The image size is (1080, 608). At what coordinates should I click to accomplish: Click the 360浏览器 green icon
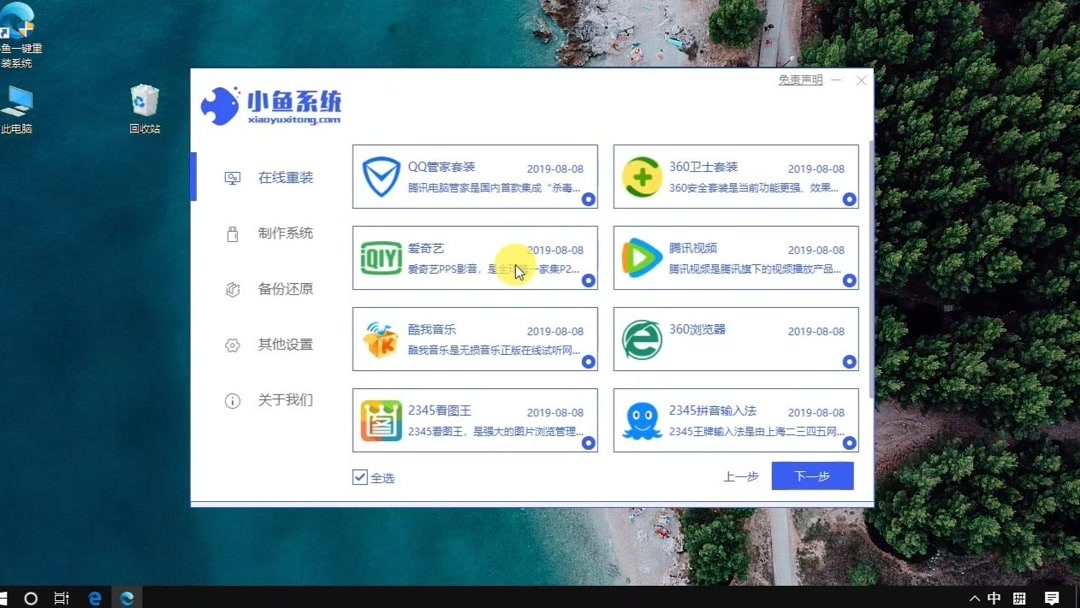pos(641,339)
